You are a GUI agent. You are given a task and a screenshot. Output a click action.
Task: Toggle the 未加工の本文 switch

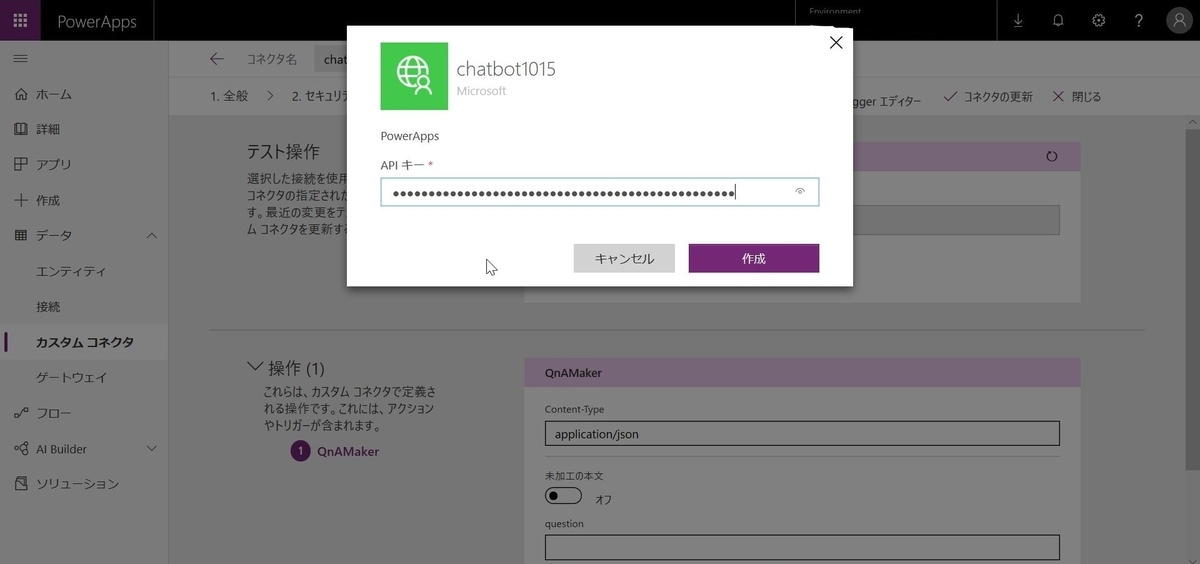pos(563,496)
